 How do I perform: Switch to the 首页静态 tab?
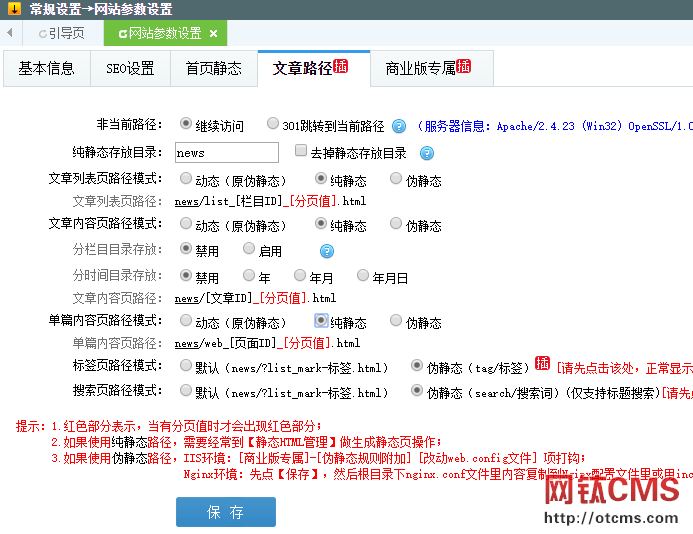[x=213, y=69]
